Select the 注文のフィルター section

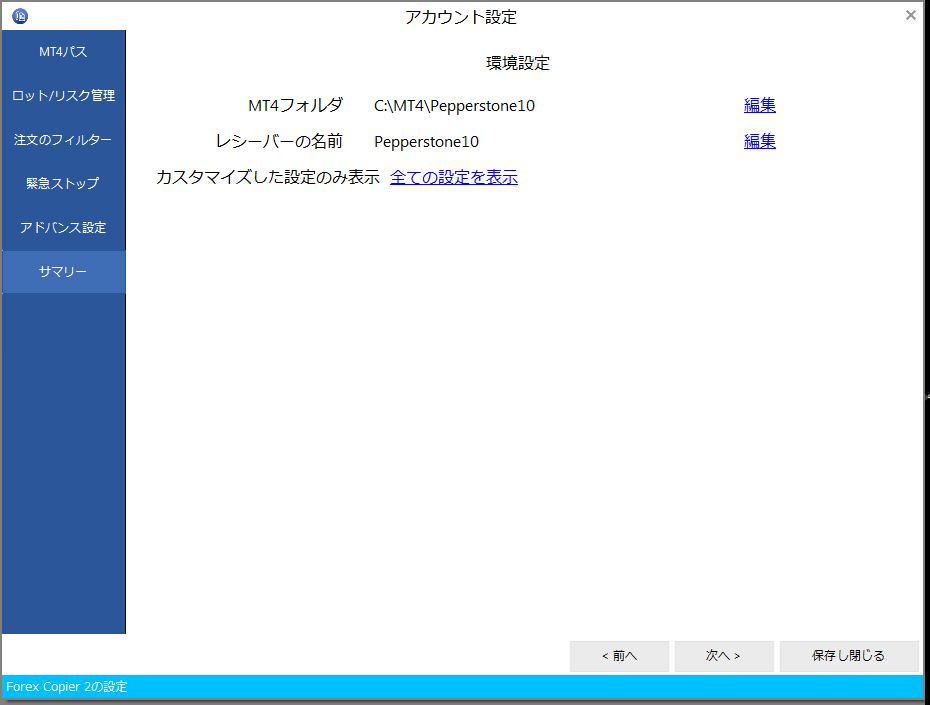(x=63, y=139)
